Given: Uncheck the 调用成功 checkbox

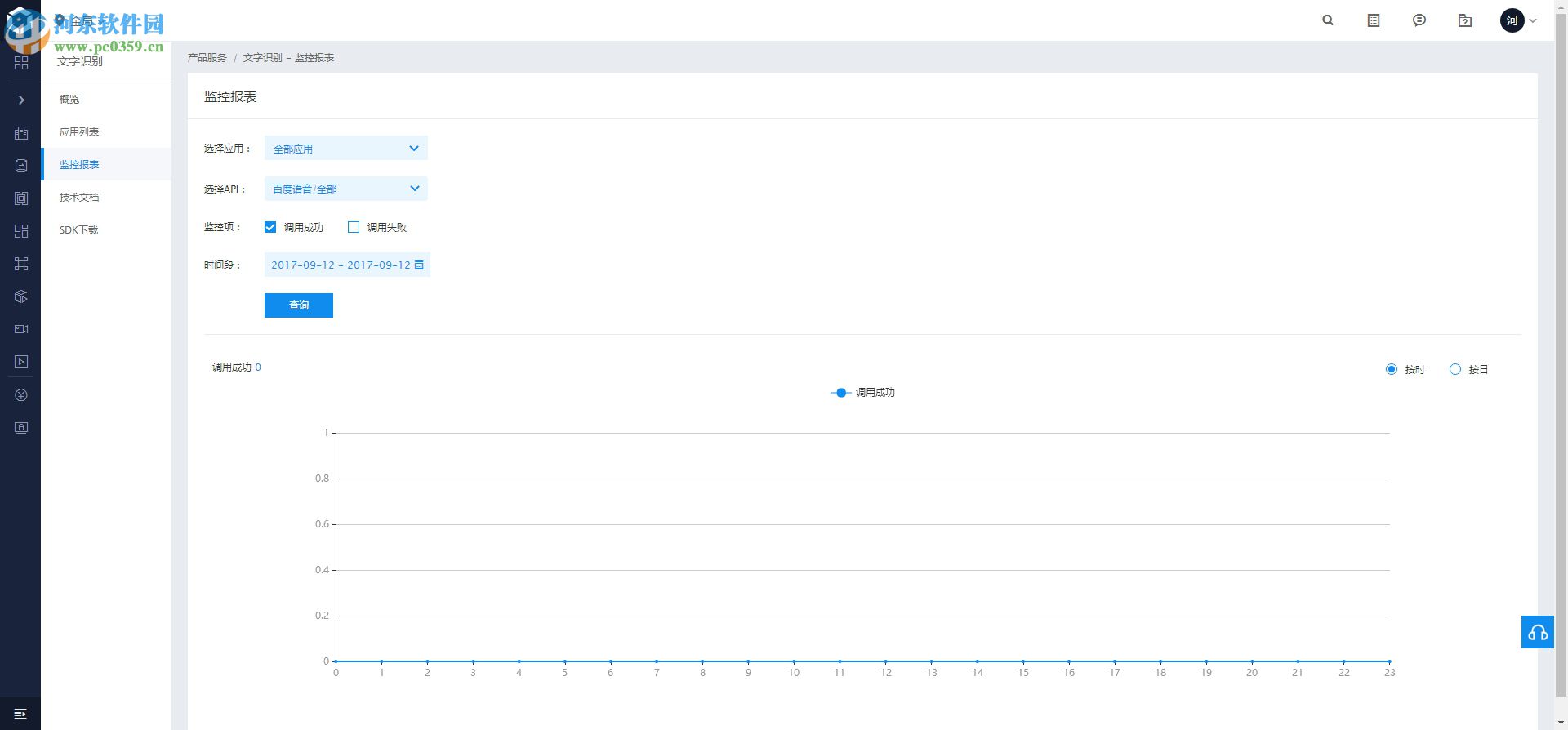Looking at the screenshot, I should pos(270,227).
